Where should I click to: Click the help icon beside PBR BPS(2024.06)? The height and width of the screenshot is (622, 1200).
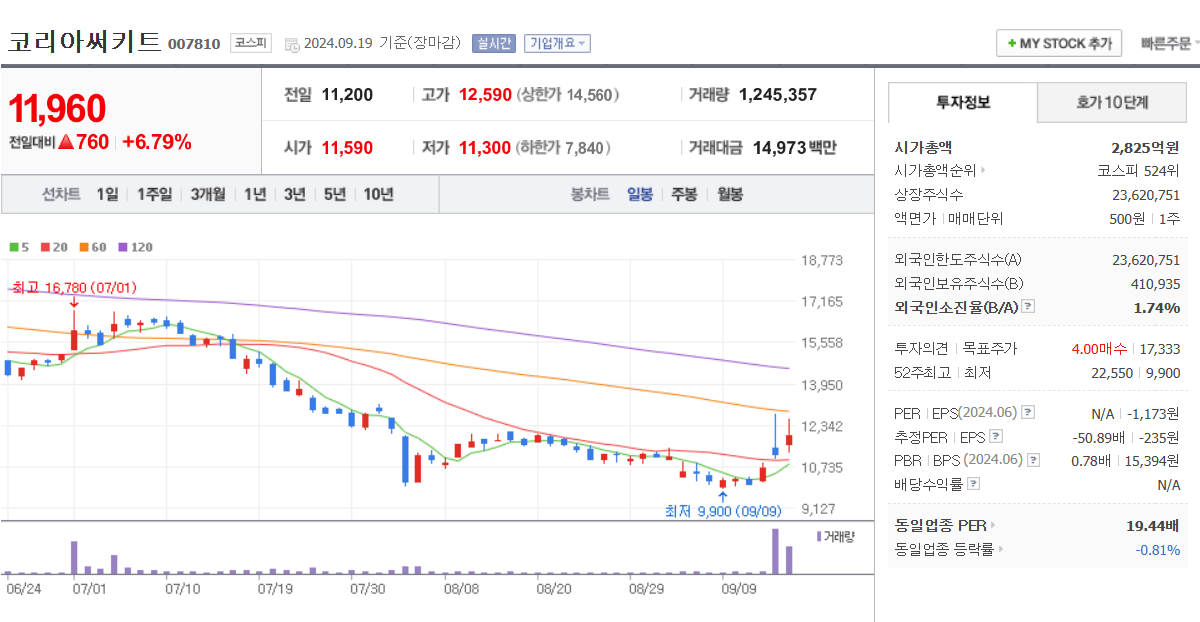tap(1033, 460)
